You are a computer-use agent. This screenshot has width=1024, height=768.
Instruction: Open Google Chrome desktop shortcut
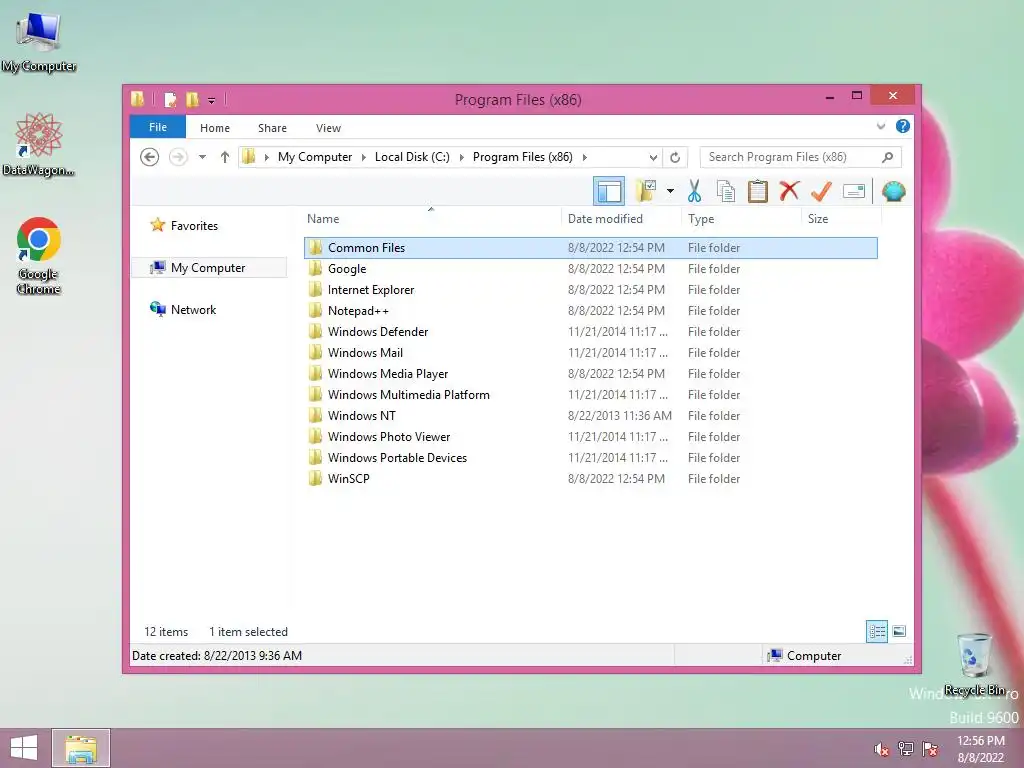click(39, 256)
